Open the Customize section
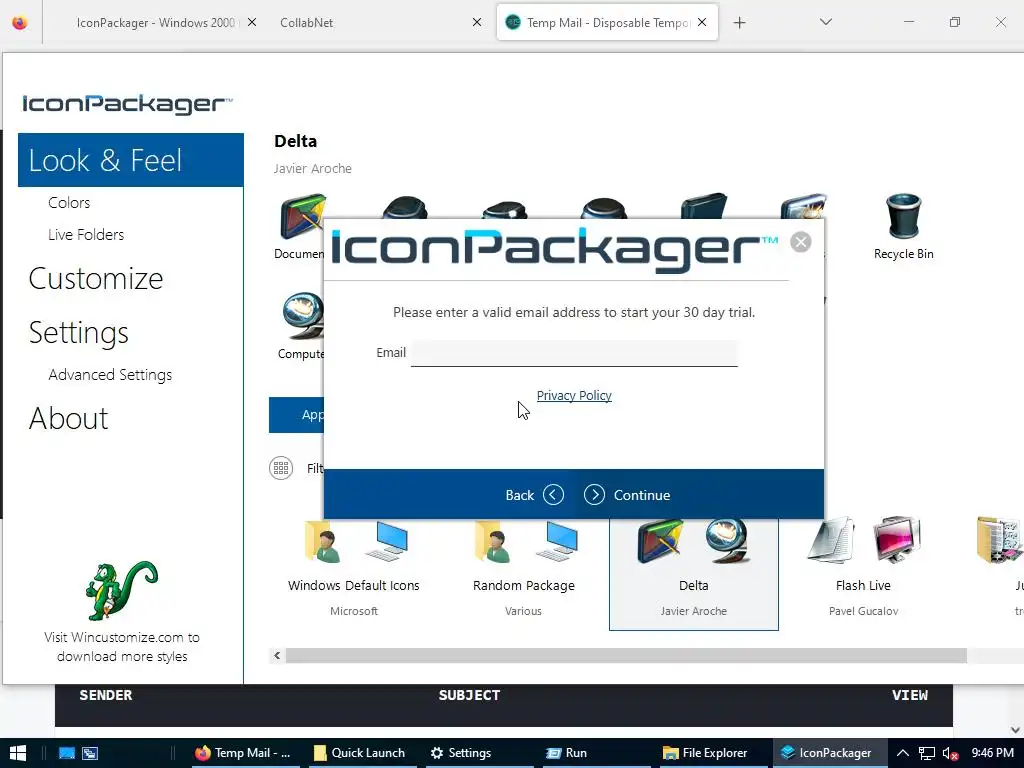This screenshot has height=768, width=1024. (x=96, y=279)
